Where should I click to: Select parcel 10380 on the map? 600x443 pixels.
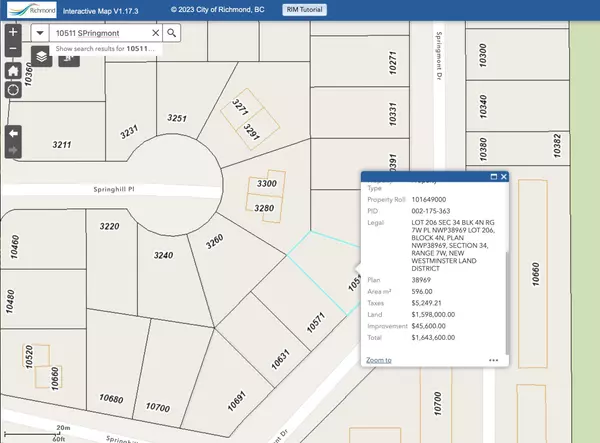pyautogui.click(x=483, y=149)
